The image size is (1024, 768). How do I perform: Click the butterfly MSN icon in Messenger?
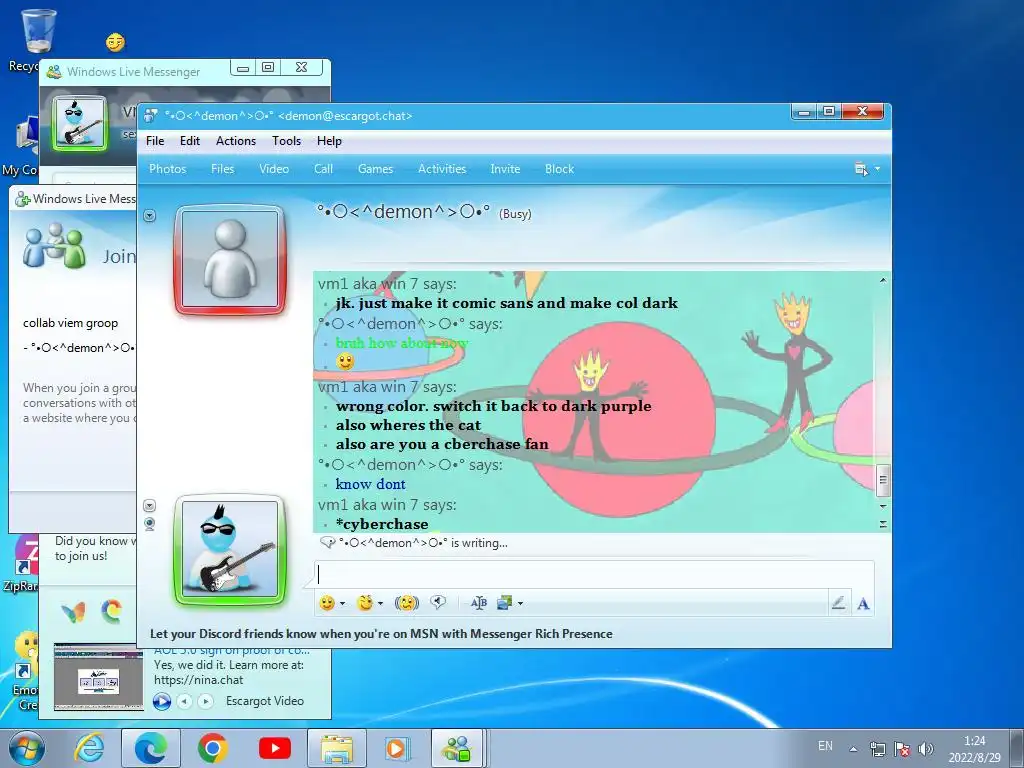[73, 612]
